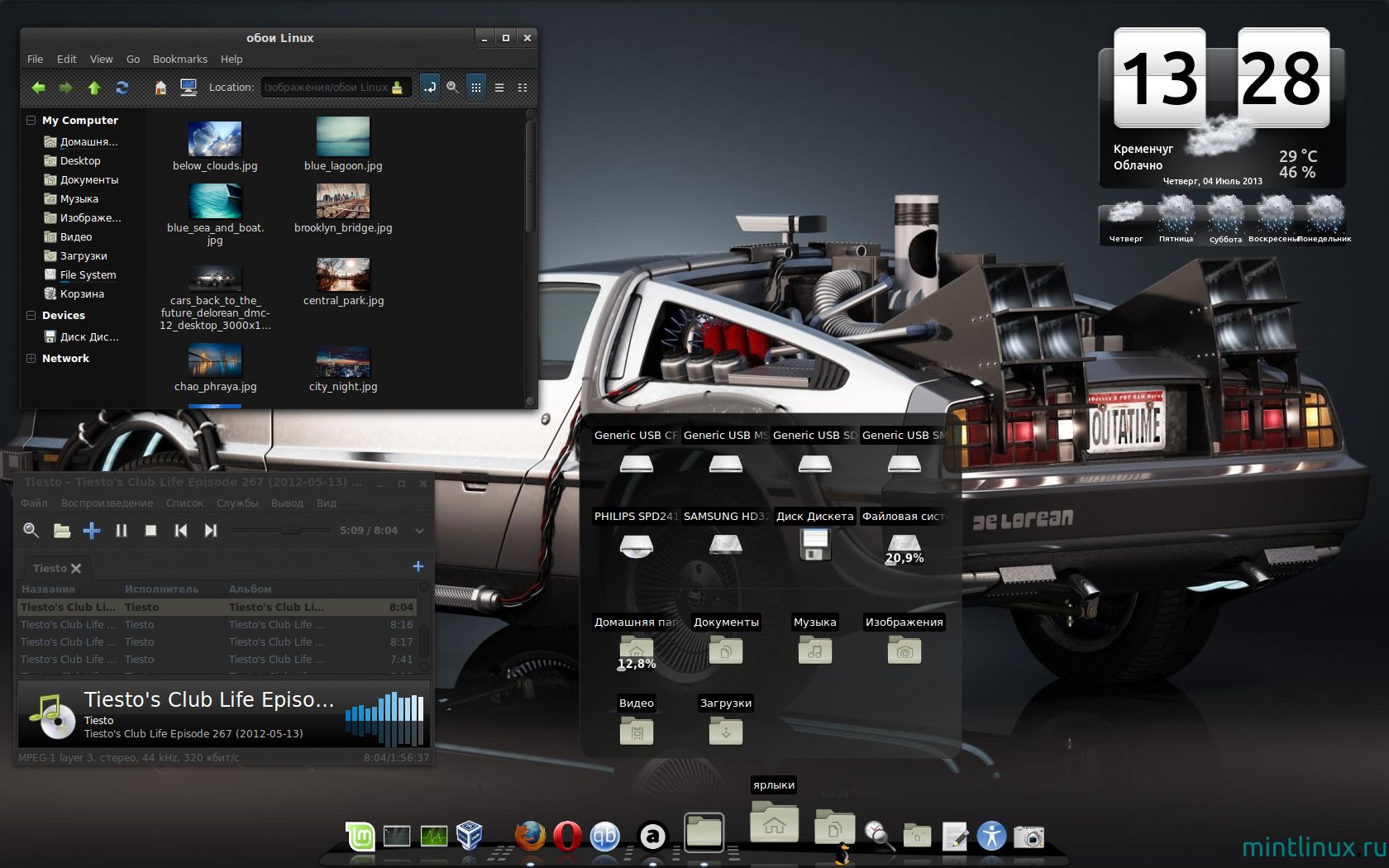This screenshot has width=1389, height=868.
Task: Expand the Network tree section
Action: pyautogui.click(x=31, y=358)
